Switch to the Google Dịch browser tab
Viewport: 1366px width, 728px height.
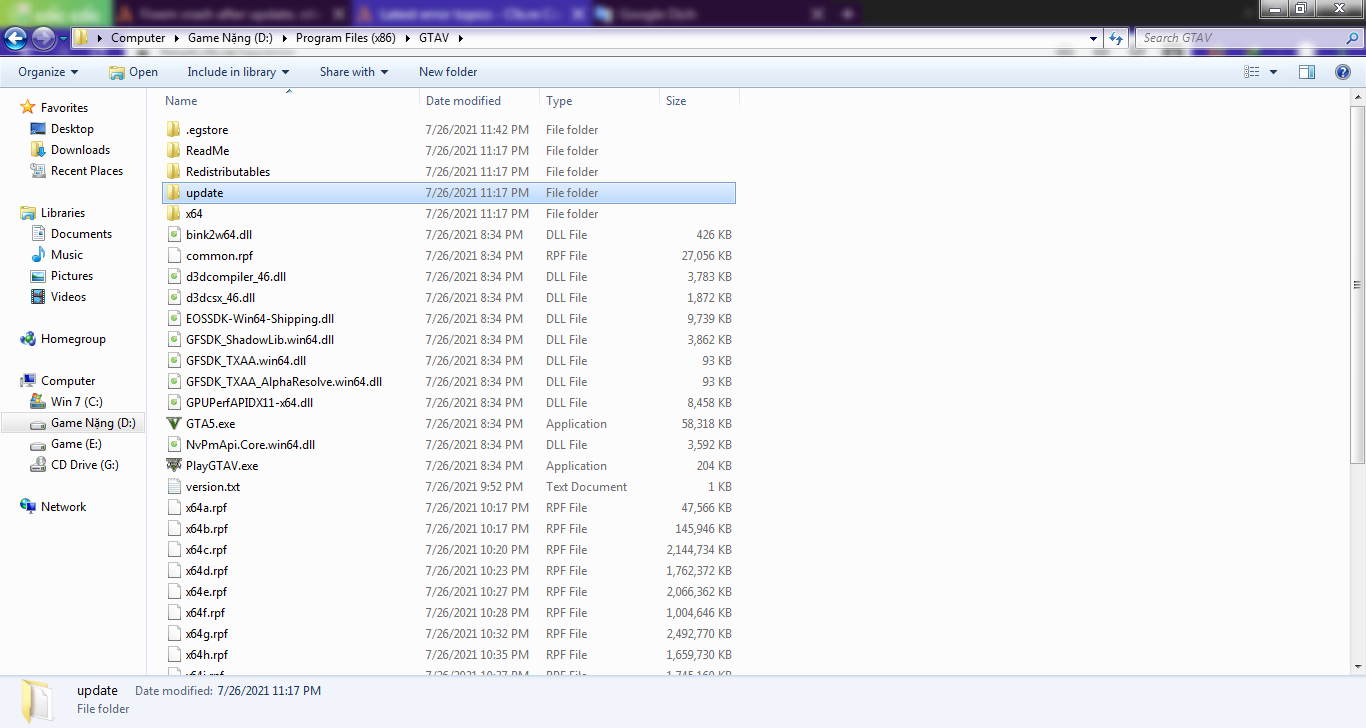tap(660, 13)
